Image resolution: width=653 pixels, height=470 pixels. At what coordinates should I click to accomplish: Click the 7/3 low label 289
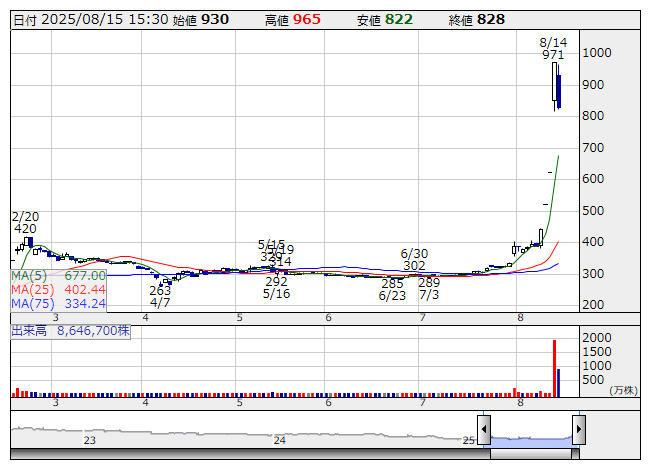pyautogui.click(x=429, y=283)
